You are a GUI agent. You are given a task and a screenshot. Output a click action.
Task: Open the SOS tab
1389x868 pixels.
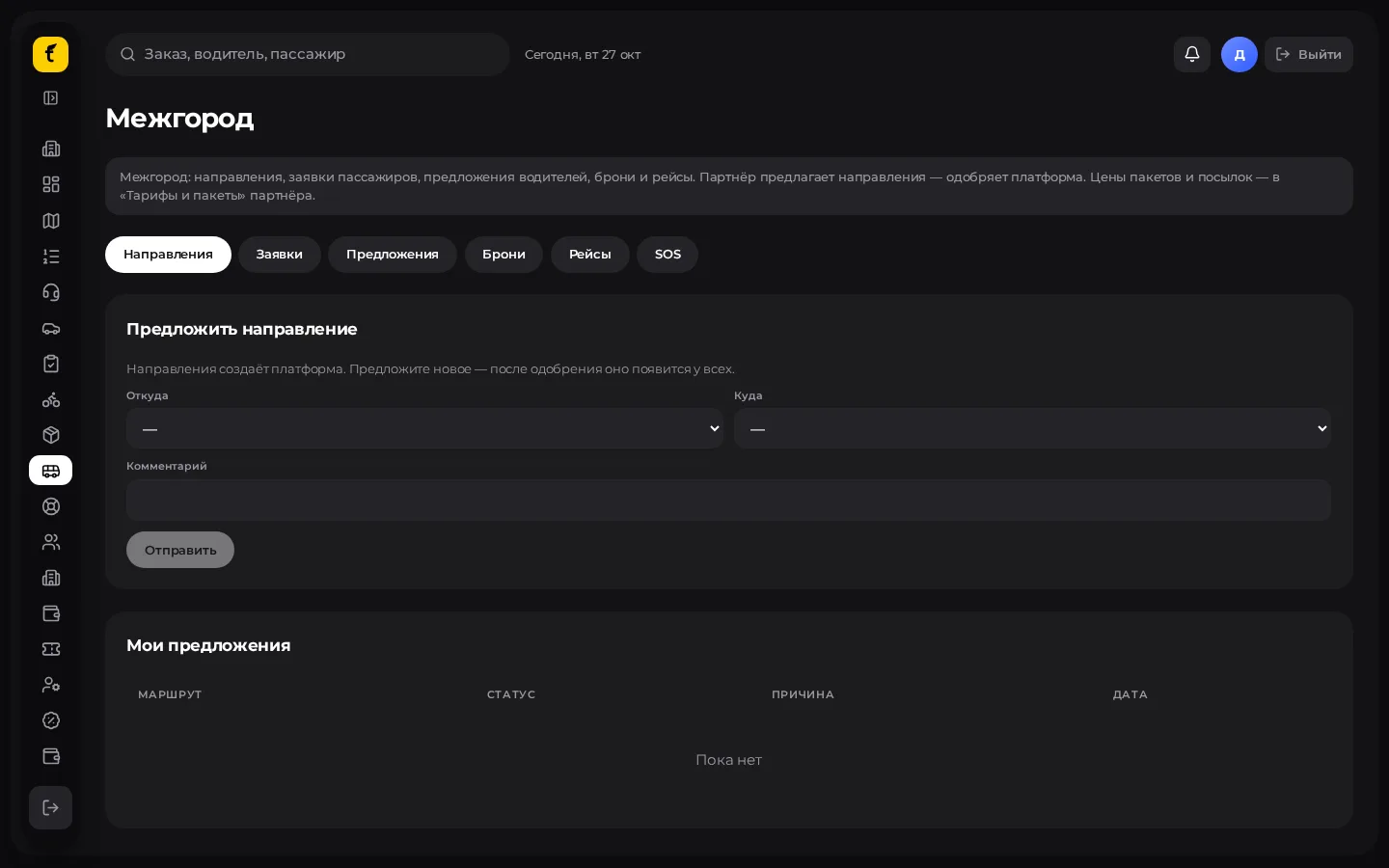667,255
